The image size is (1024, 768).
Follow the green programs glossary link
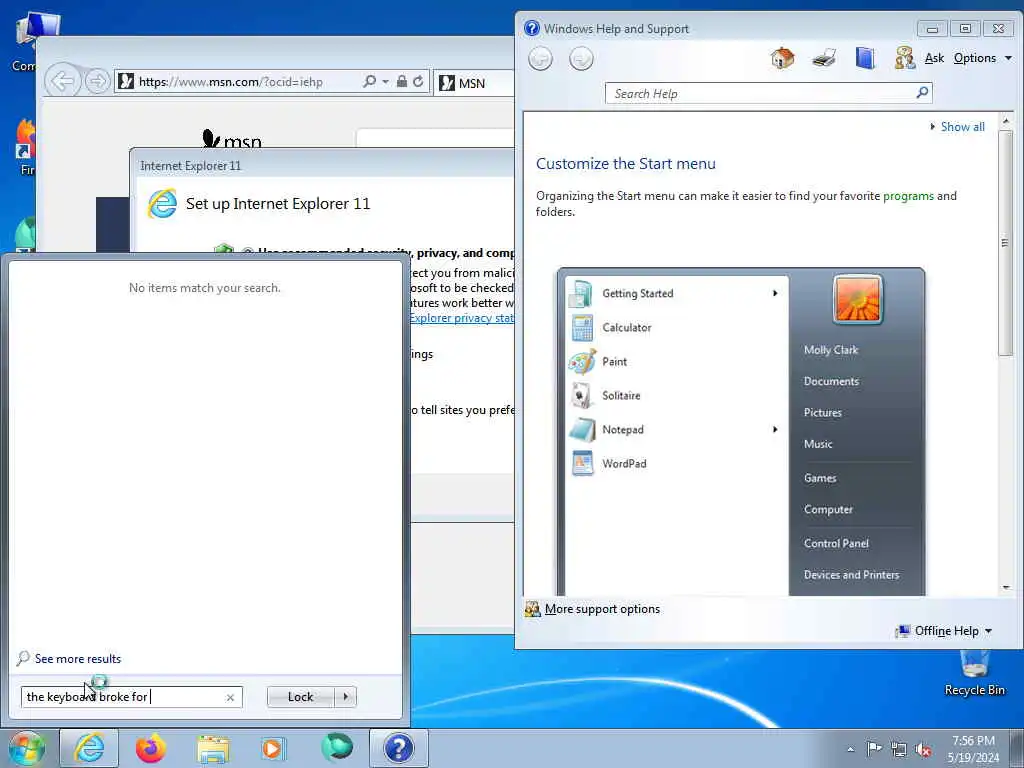tap(908, 196)
